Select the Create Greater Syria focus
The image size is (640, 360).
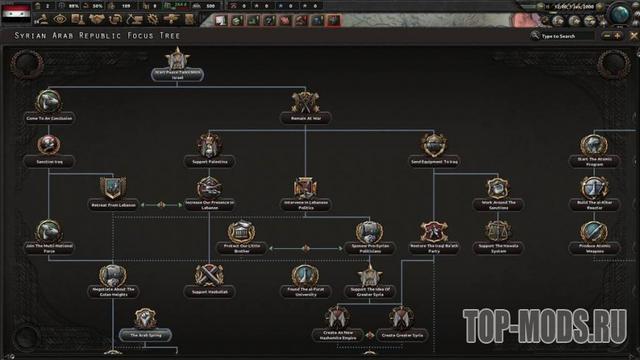click(402, 325)
